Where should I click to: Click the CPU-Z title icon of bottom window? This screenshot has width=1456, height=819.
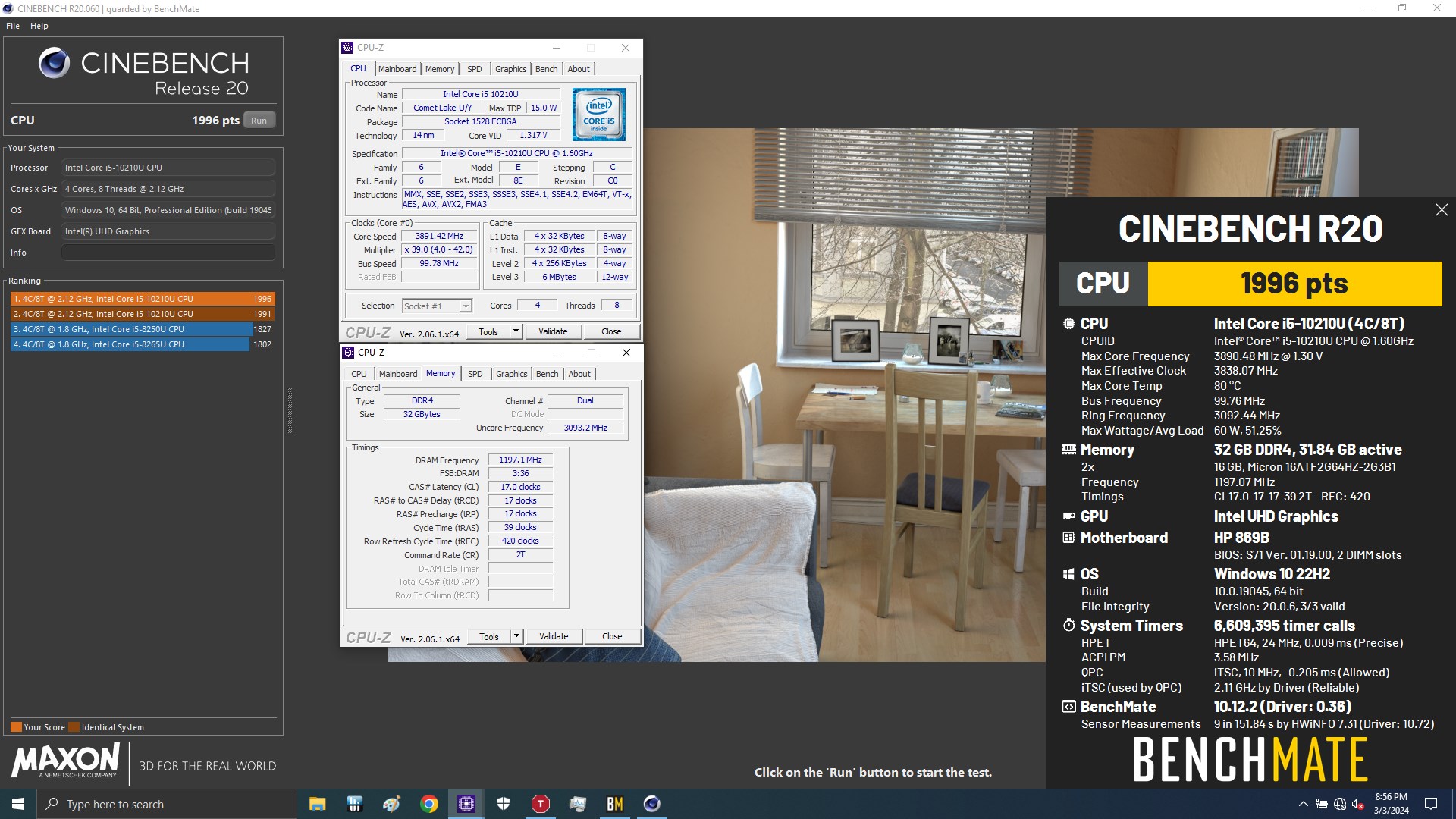348,353
